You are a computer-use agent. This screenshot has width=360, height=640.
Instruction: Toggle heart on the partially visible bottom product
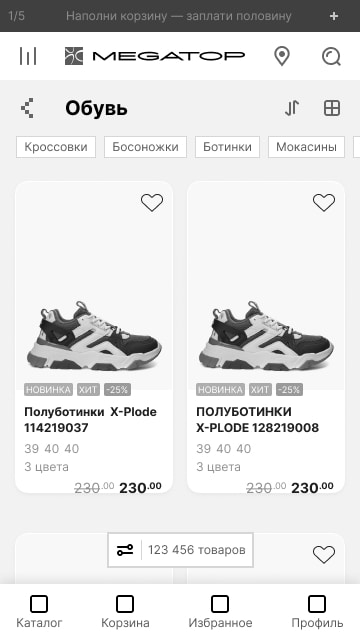(324, 554)
